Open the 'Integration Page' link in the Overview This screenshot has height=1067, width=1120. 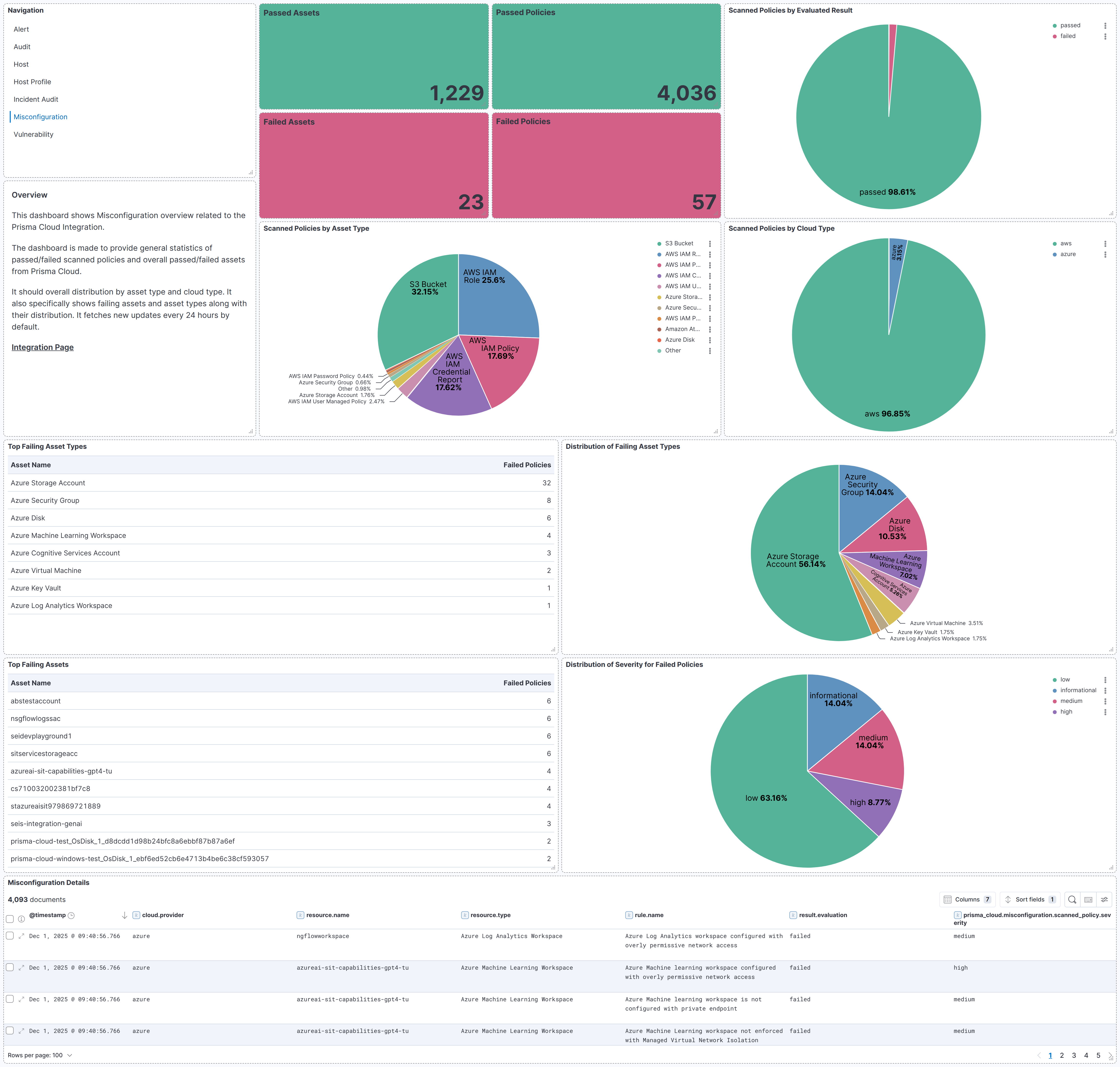point(42,347)
